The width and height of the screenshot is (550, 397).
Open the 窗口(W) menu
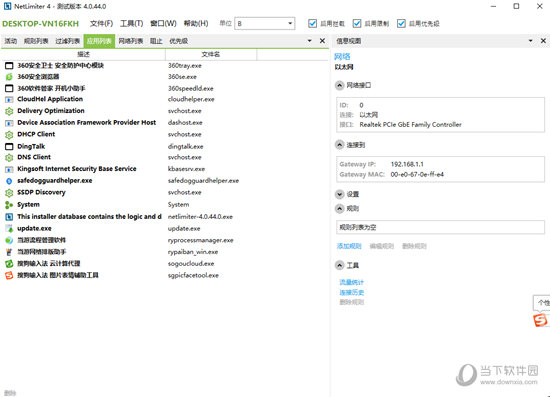(x=163, y=23)
